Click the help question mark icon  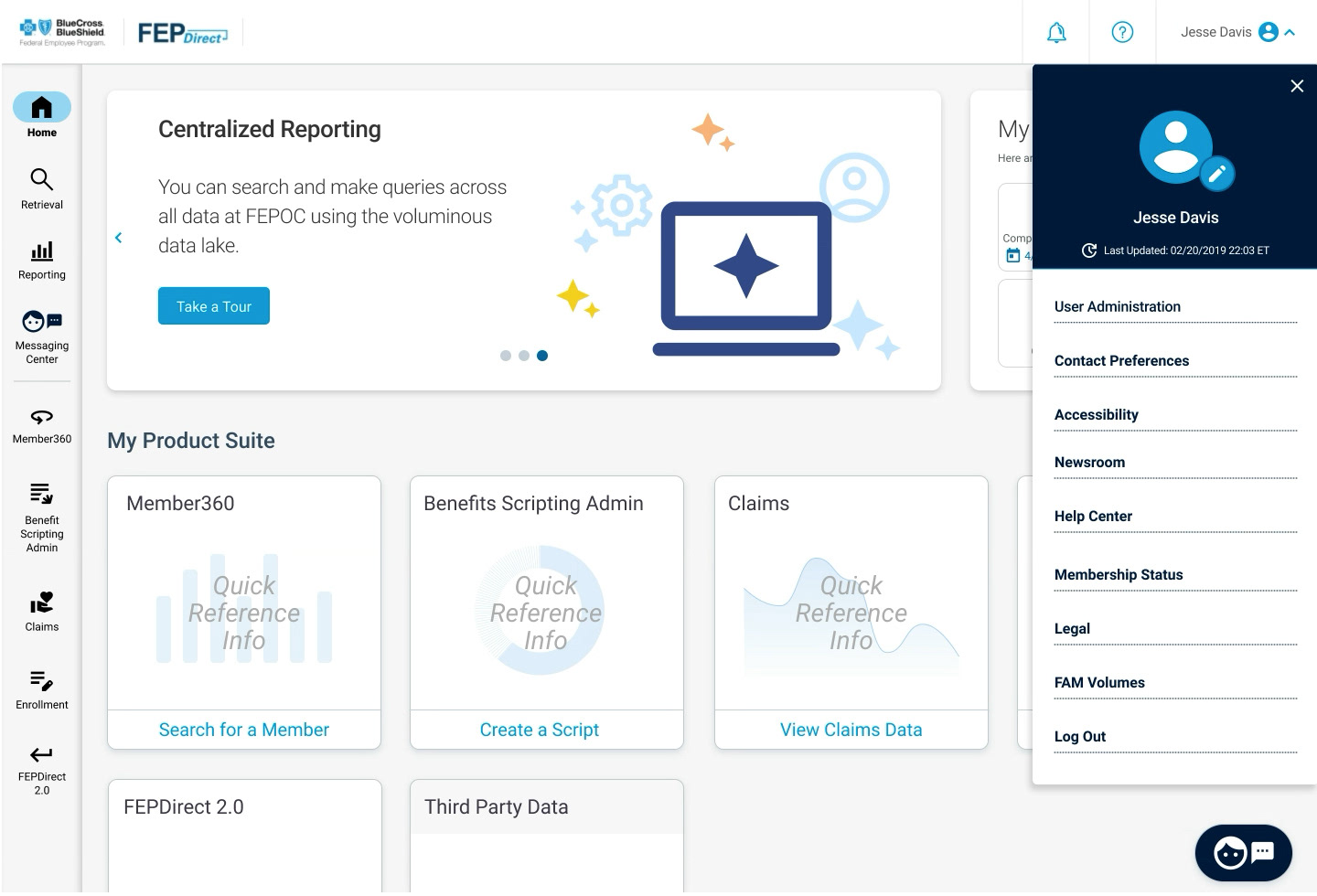[1122, 33]
